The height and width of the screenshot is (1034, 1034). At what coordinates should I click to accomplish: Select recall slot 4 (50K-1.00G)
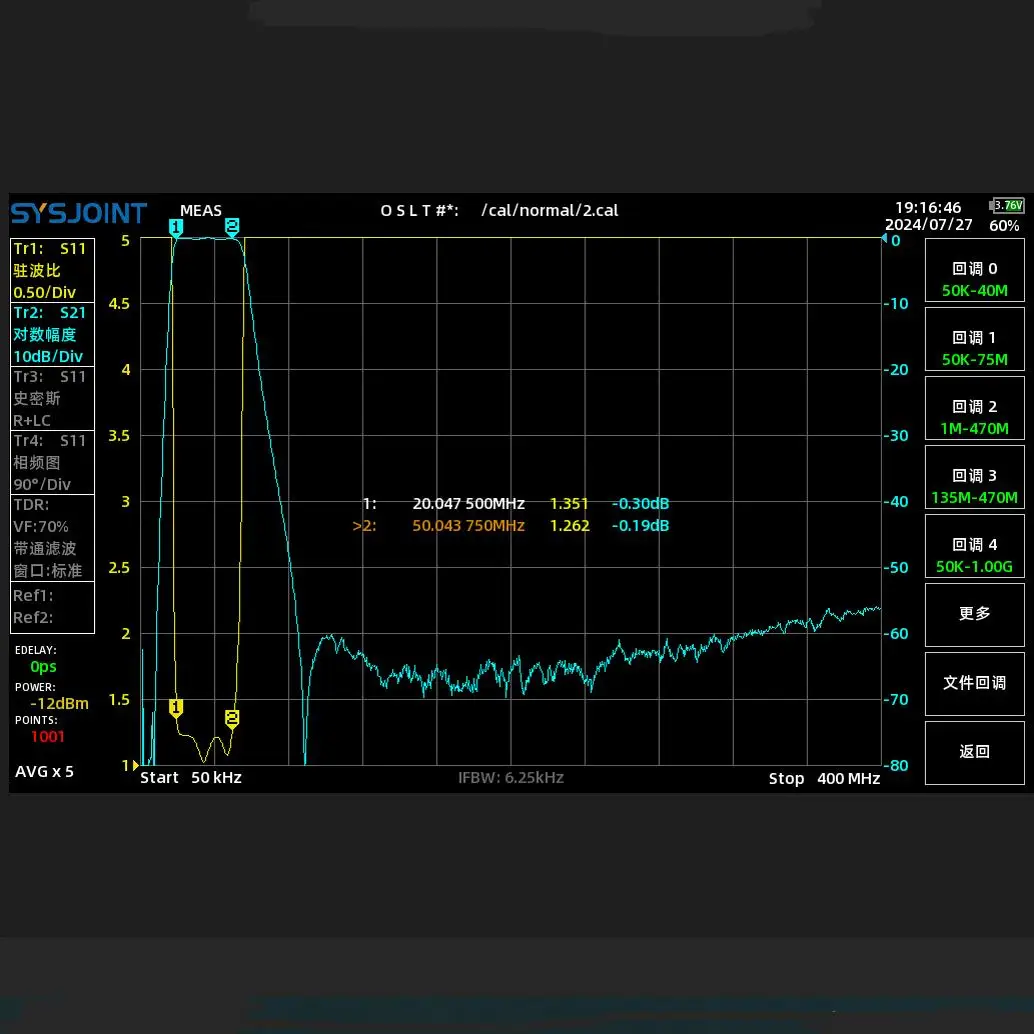tap(974, 546)
